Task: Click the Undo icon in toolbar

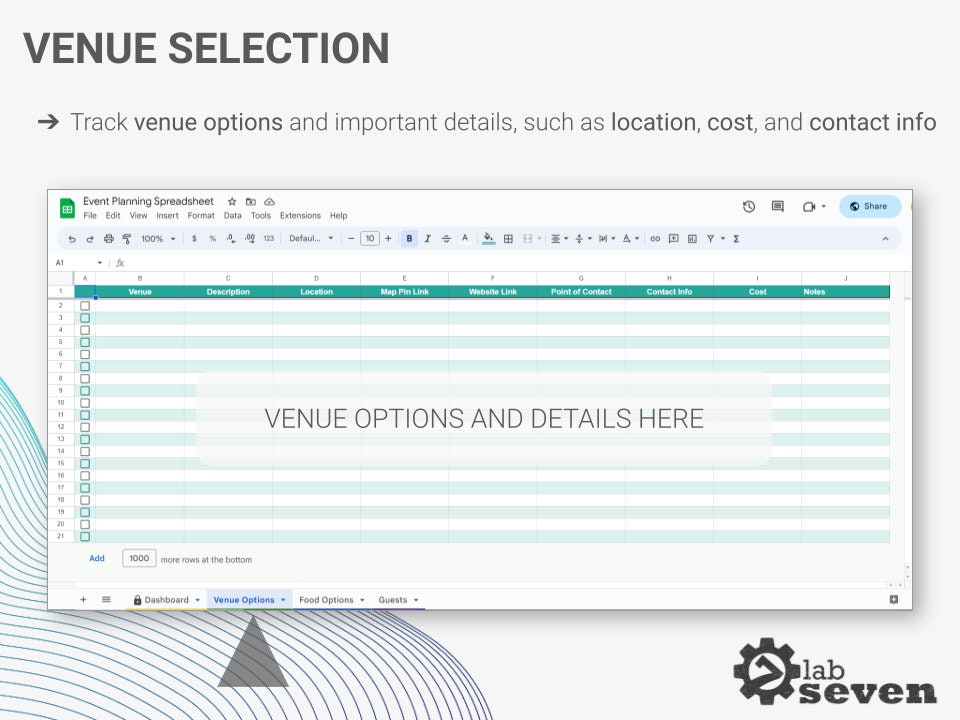Action: pyautogui.click(x=72, y=239)
